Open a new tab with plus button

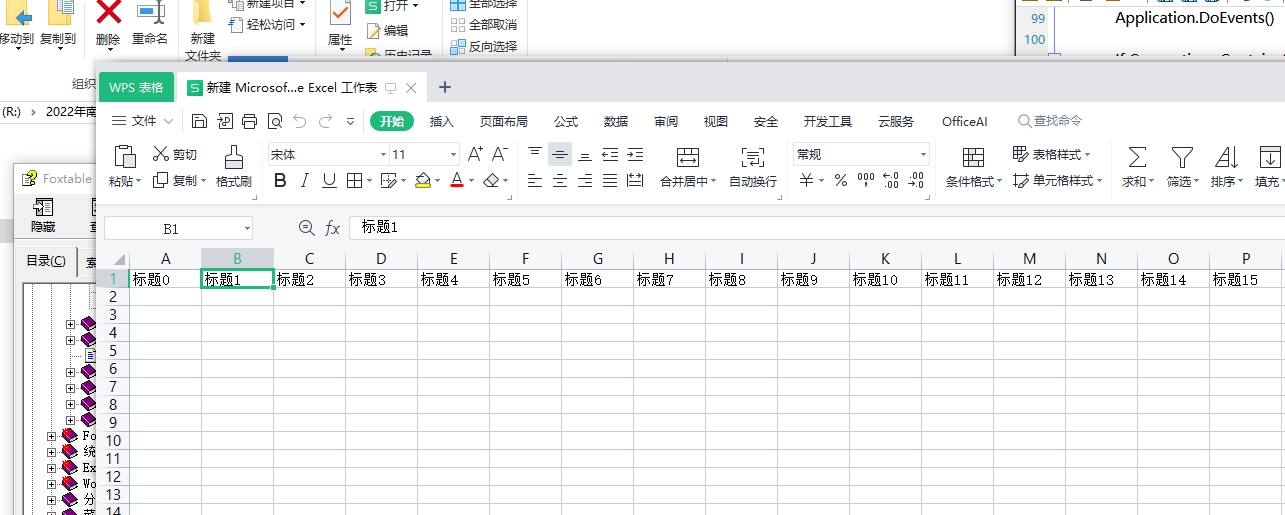(x=446, y=87)
